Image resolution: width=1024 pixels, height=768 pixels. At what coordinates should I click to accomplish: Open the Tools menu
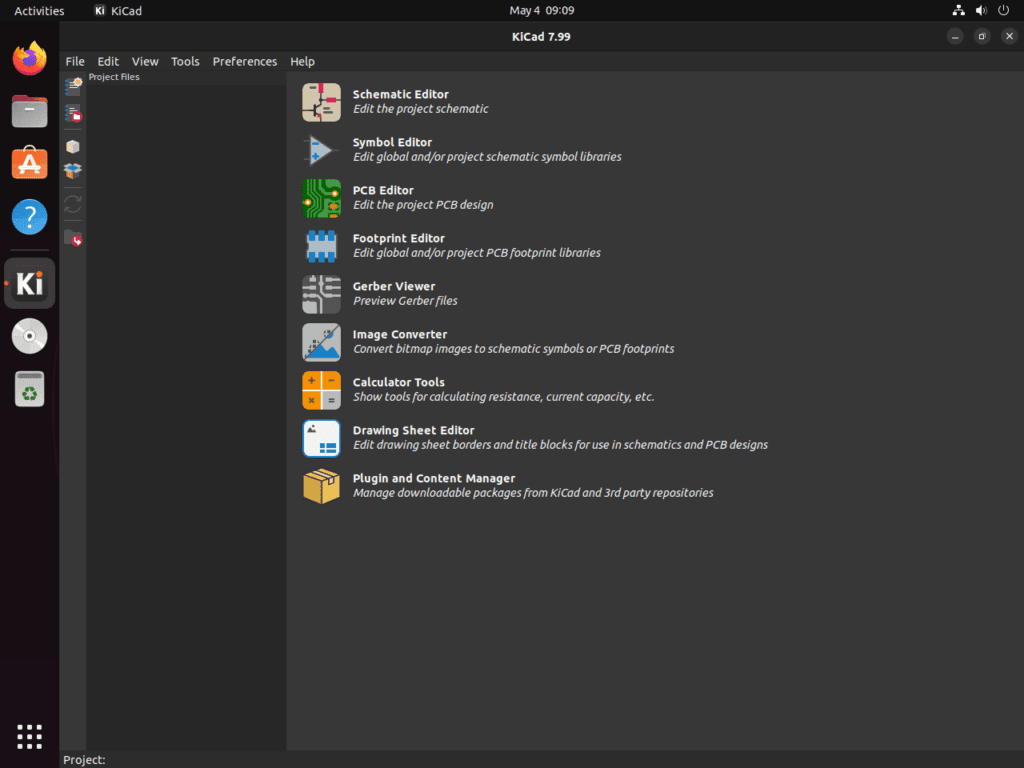185,61
